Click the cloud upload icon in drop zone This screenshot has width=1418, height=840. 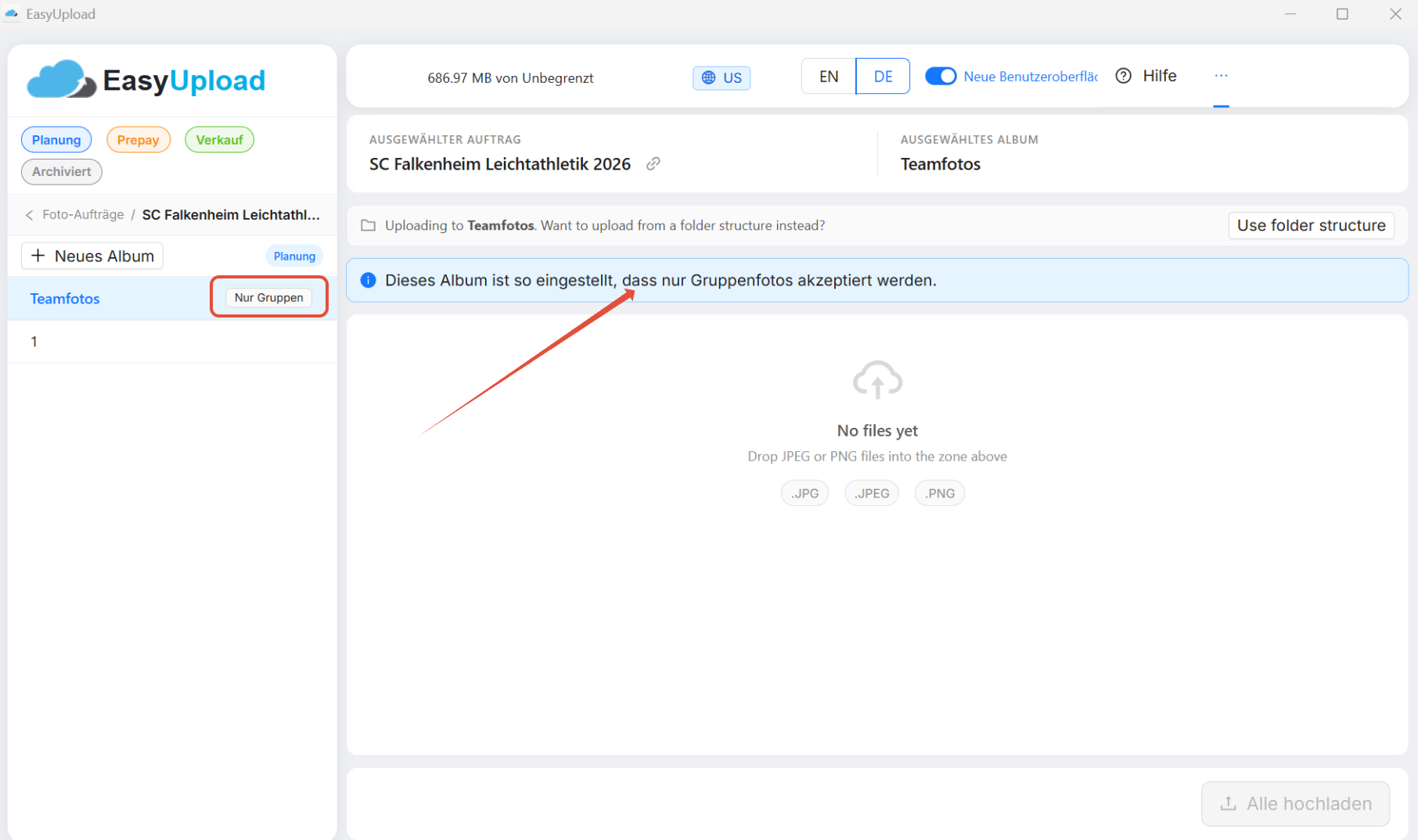pyautogui.click(x=877, y=380)
